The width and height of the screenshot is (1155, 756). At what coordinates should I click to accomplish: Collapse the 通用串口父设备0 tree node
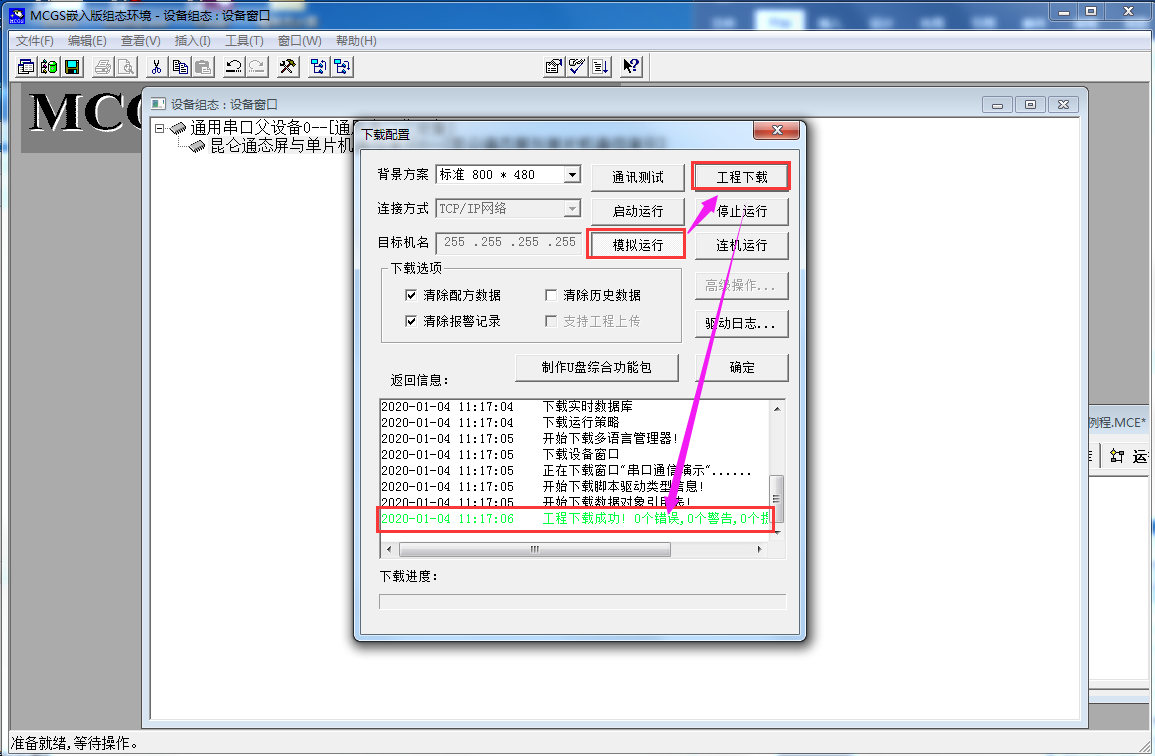159,128
